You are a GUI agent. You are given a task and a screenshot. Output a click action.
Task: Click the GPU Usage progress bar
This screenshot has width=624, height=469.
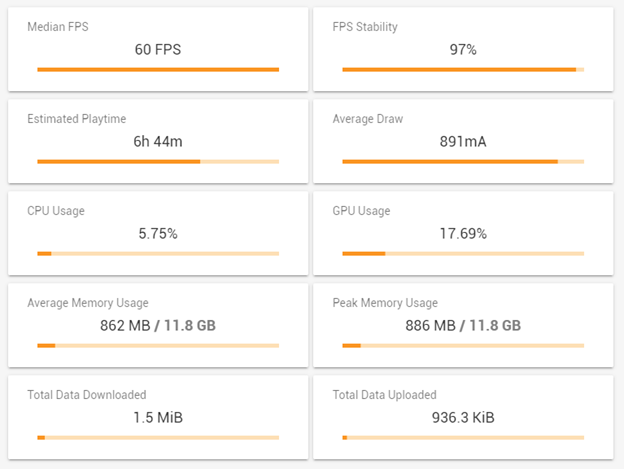463,253
